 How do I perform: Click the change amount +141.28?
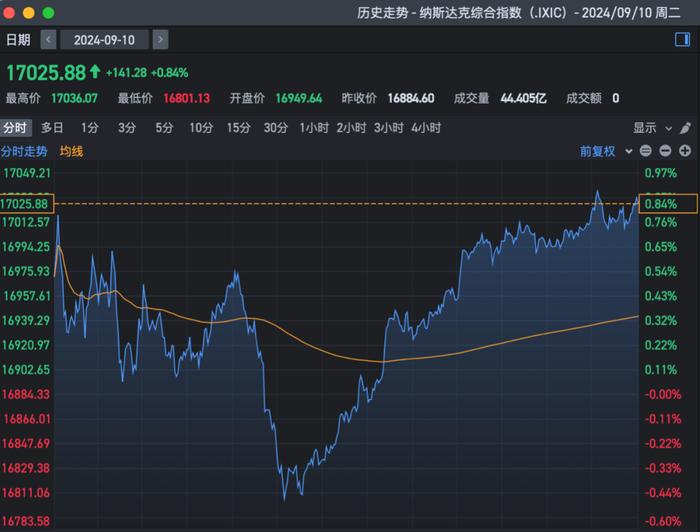(x=126, y=73)
